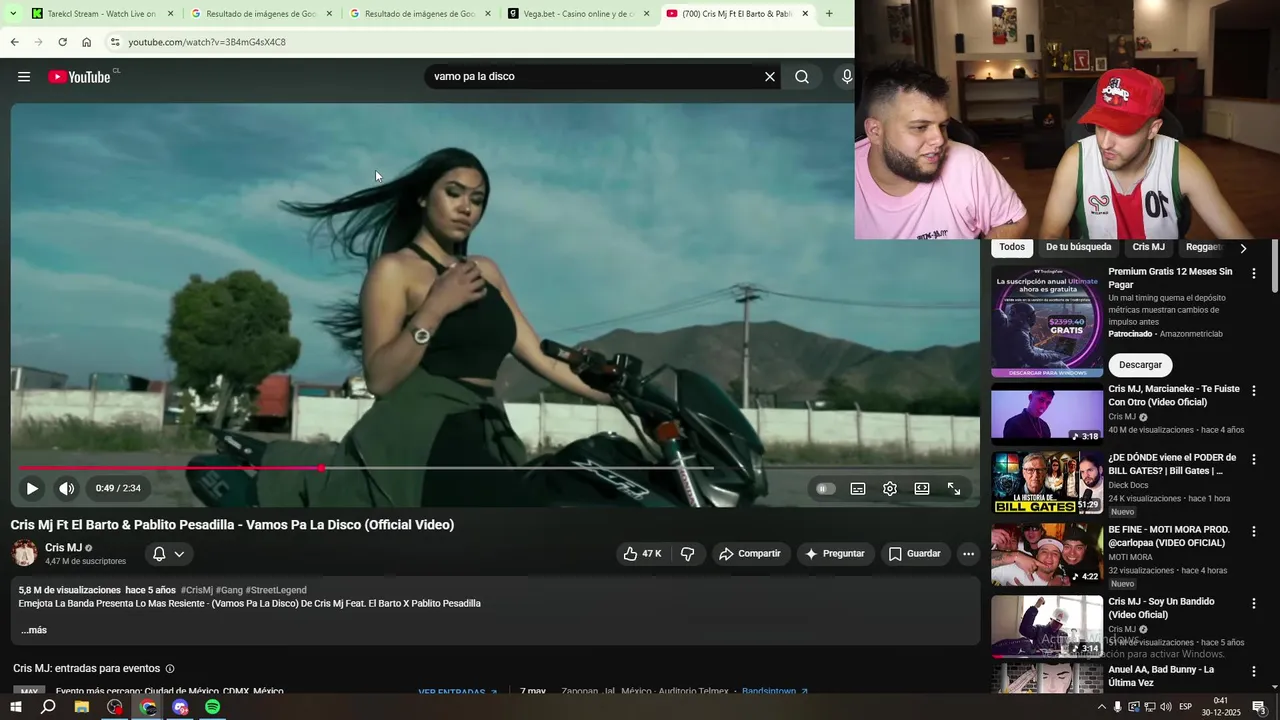
Task: Open Spotify from the taskbar
Action: click(213, 707)
